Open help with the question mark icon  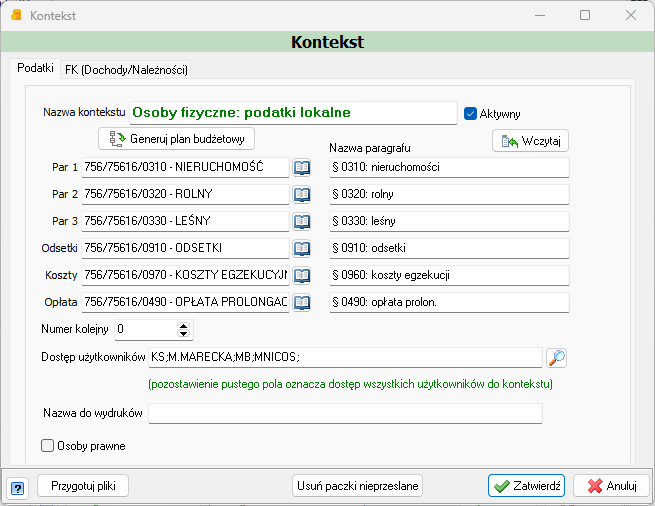tap(18, 488)
